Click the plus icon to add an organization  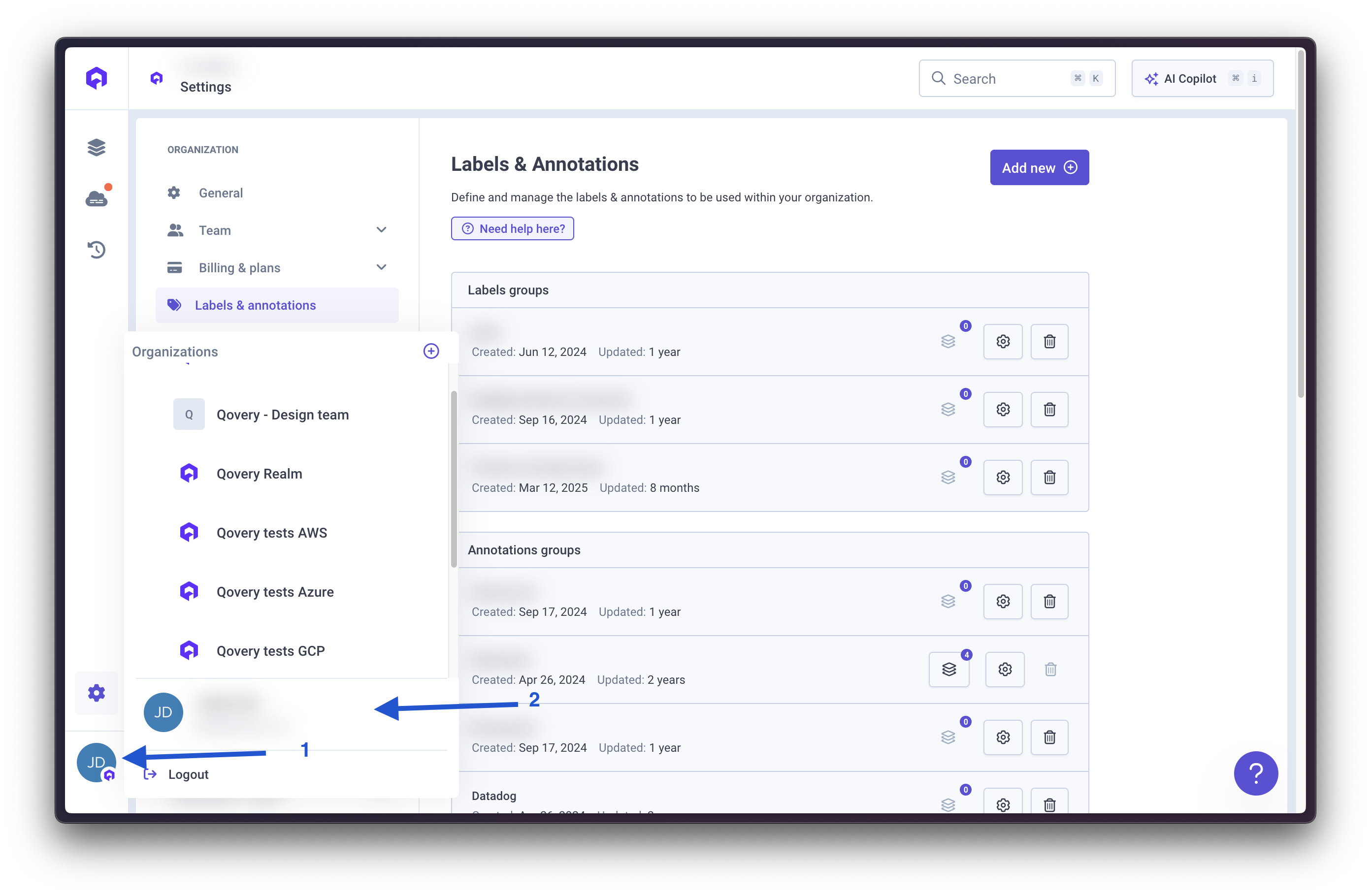[431, 351]
